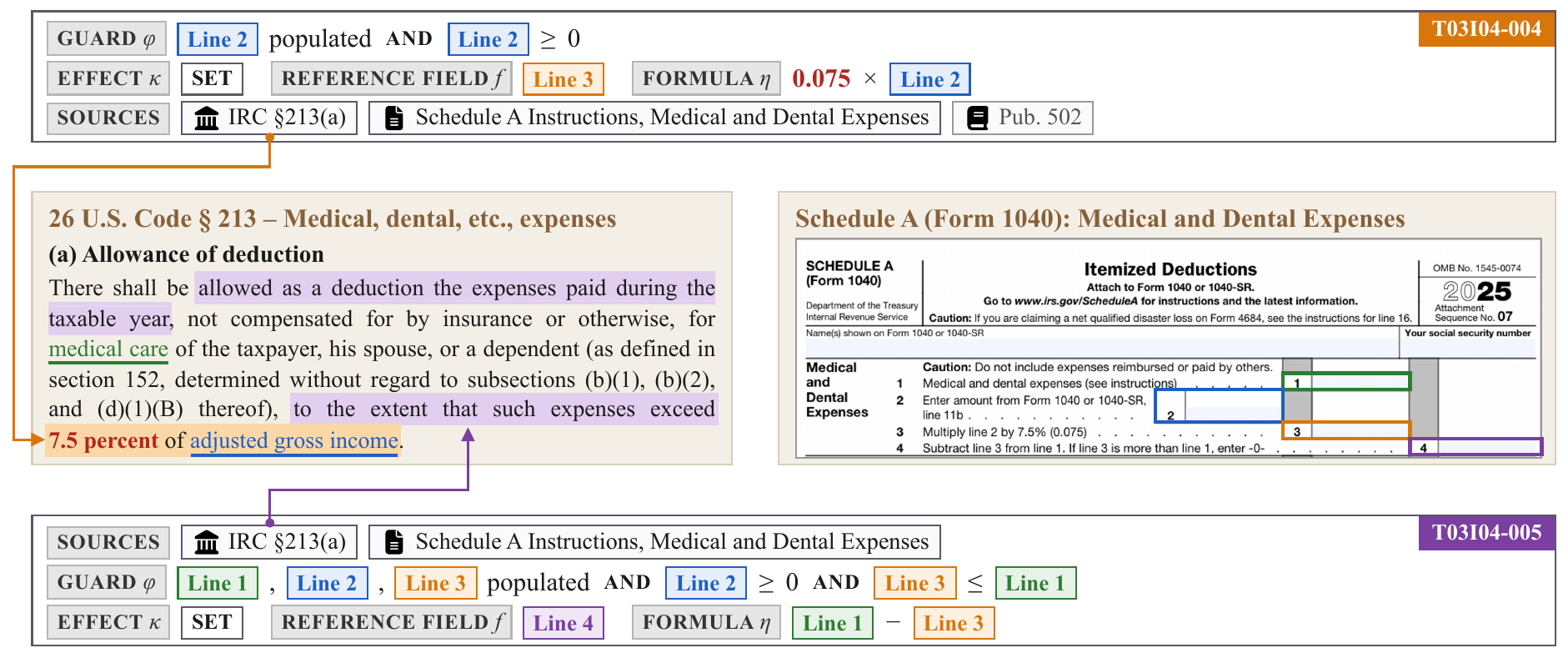The height and width of the screenshot is (658, 1568).
Task: Click the T03I04-005 purple label
Action: tap(1486, 532)
